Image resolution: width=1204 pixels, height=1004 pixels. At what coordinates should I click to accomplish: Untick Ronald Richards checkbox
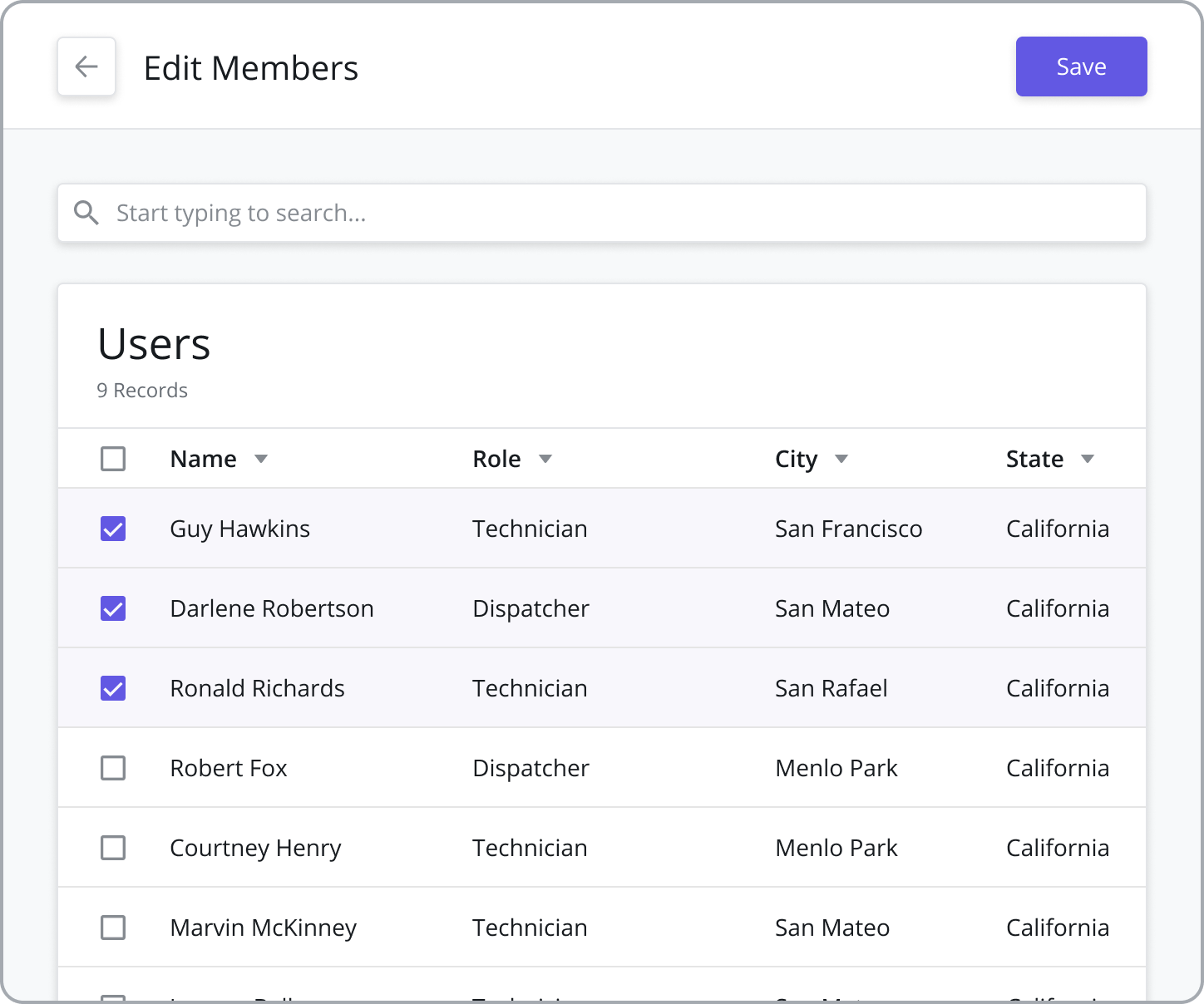click(113, 688)
